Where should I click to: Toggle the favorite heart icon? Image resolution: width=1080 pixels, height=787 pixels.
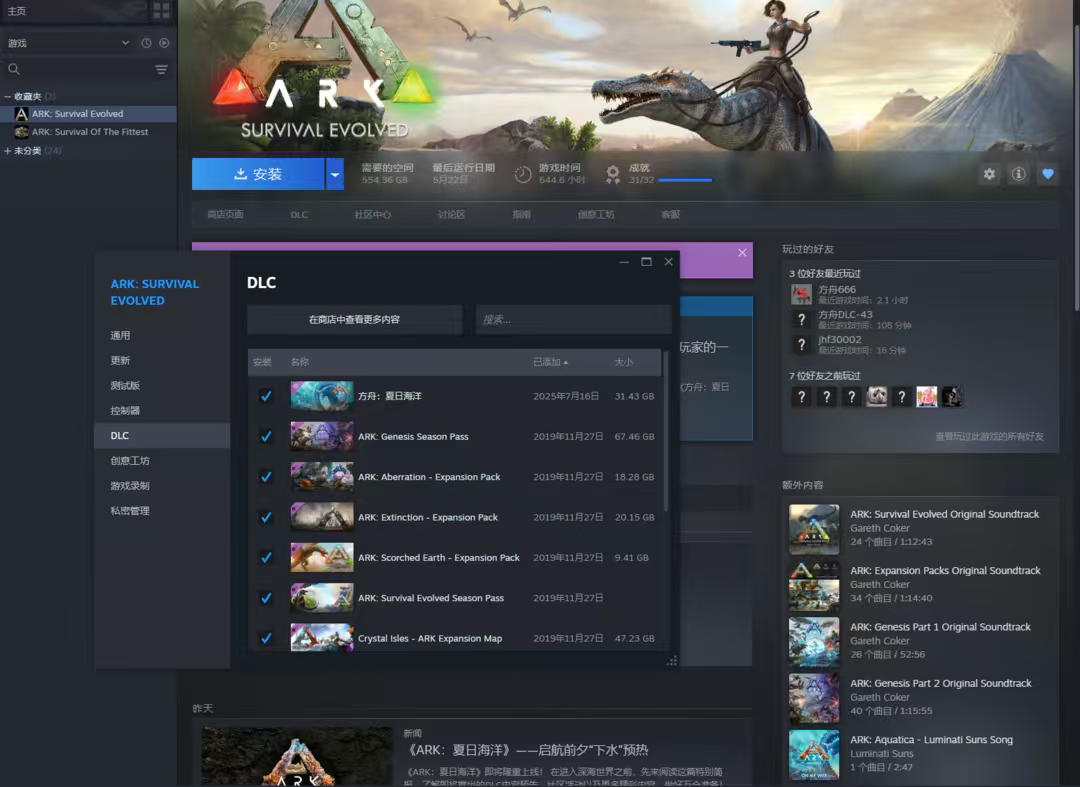click(1048, 174)
